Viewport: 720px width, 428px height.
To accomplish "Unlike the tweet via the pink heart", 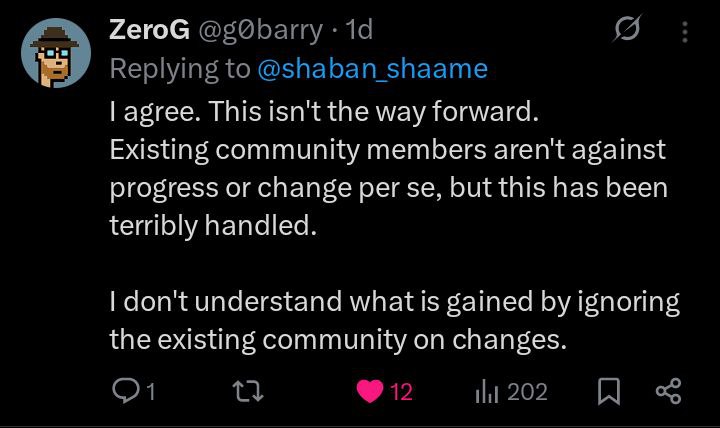I will pos(370,392).
